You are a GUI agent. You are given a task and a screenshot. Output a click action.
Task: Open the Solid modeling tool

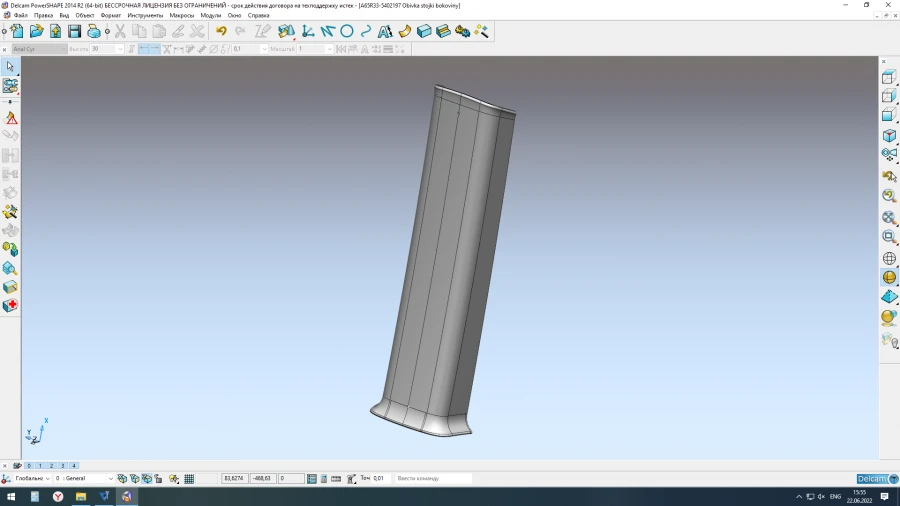coord(424,31)
